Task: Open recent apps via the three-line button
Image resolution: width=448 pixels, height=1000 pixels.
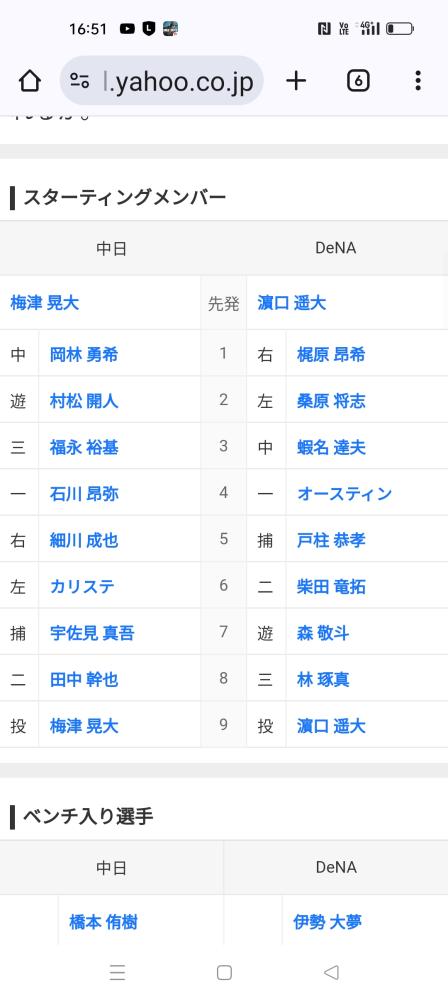Action: pos(117,972)
